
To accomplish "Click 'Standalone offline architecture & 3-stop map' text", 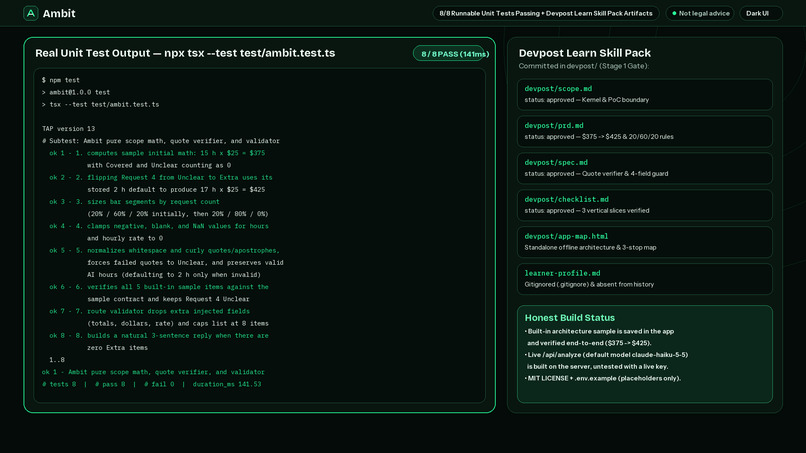I will click(x=590, y=248).
